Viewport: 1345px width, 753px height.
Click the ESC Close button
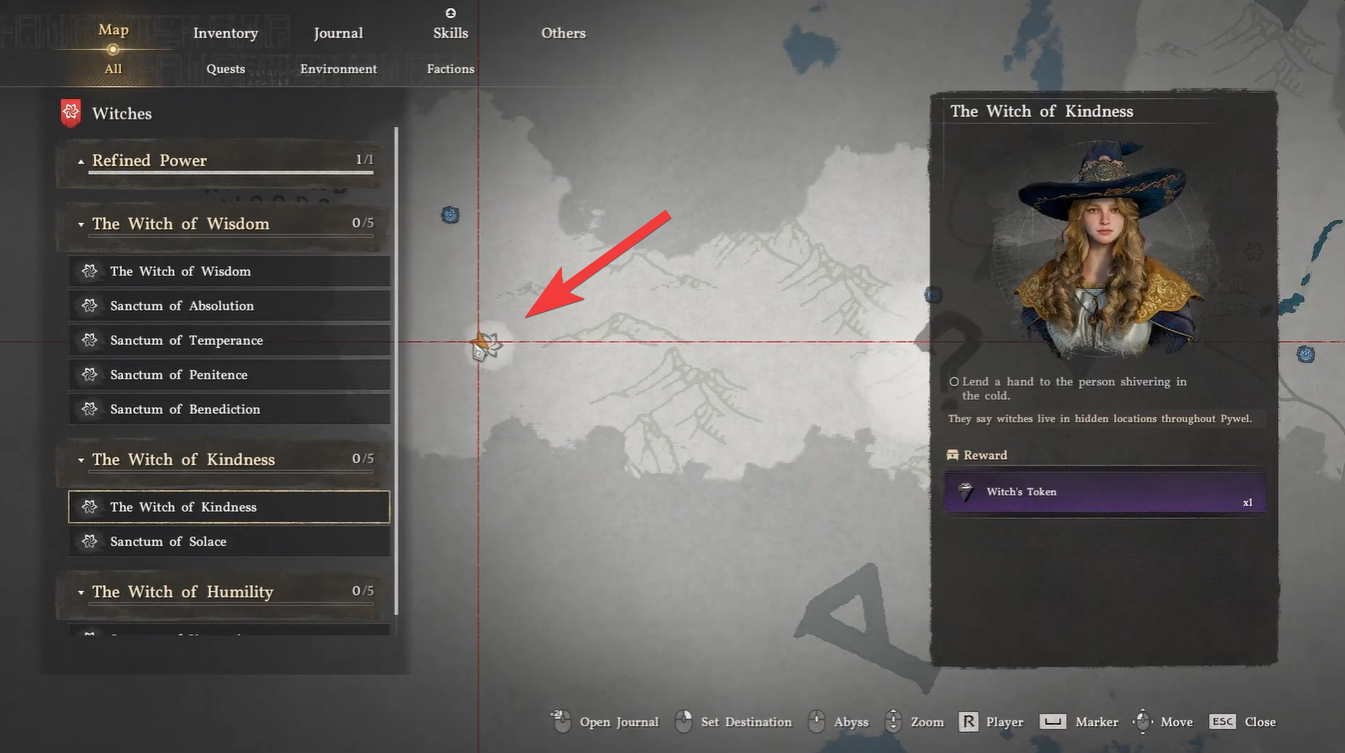[1242, 721]
